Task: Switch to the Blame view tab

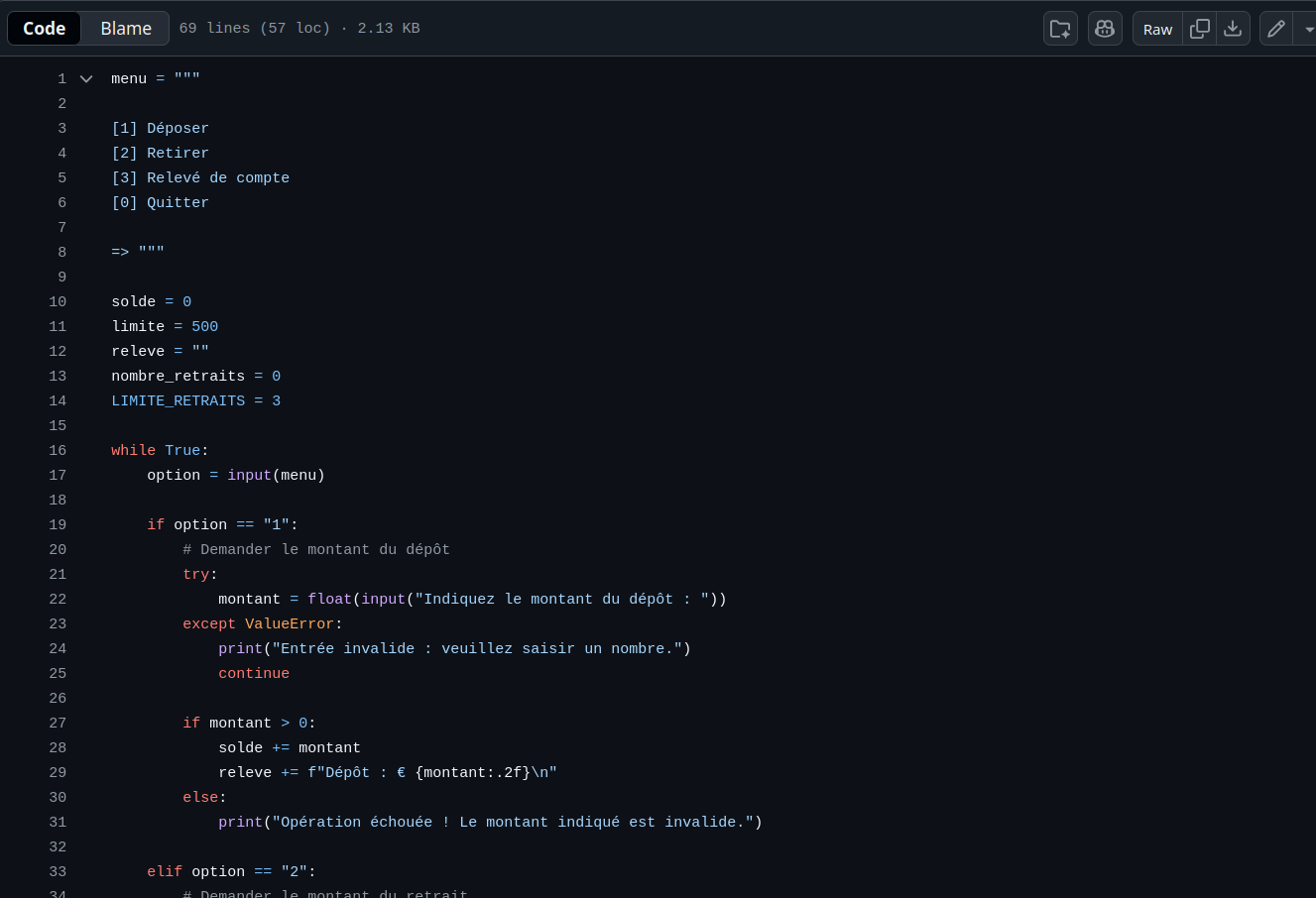Action: tap(126, 29)
